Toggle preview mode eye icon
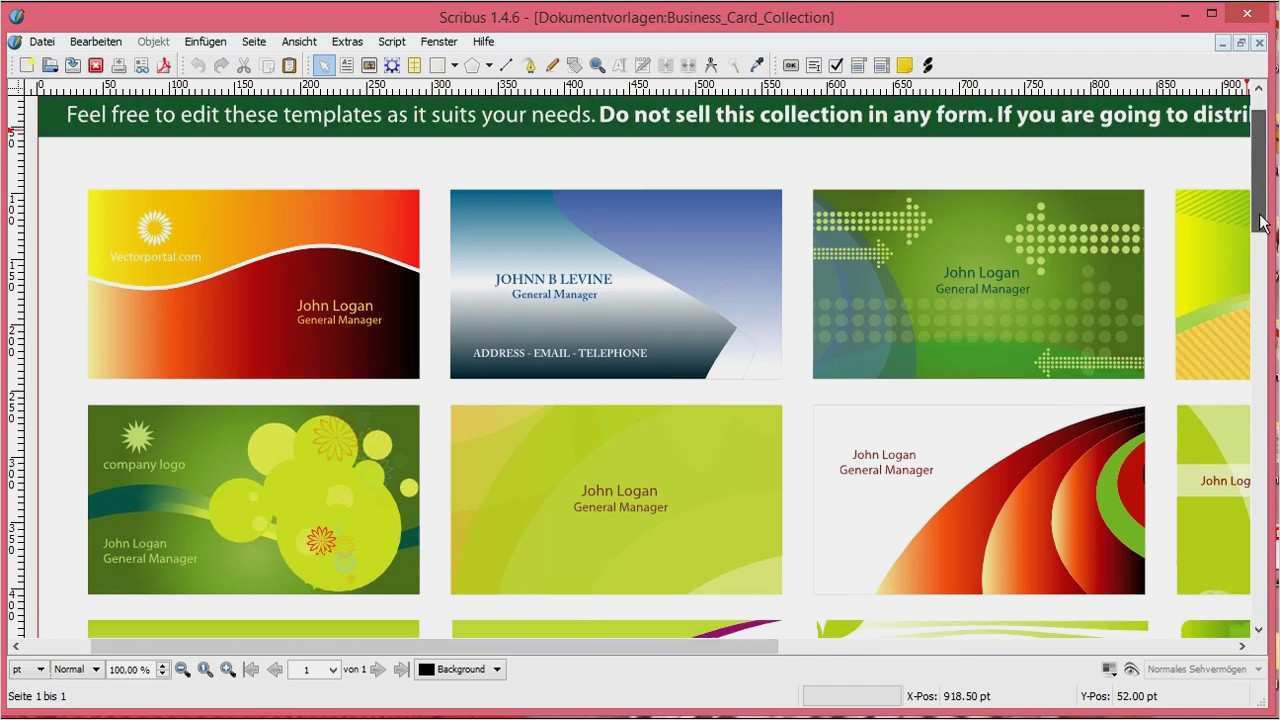 [x=1131, y=669]
